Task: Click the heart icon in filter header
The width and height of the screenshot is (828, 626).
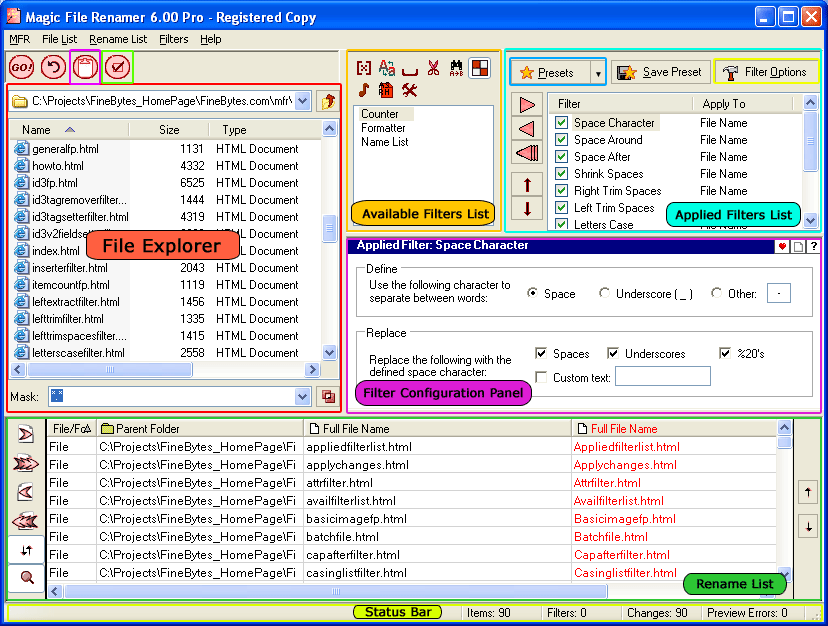Action: (x=782, y=246)
